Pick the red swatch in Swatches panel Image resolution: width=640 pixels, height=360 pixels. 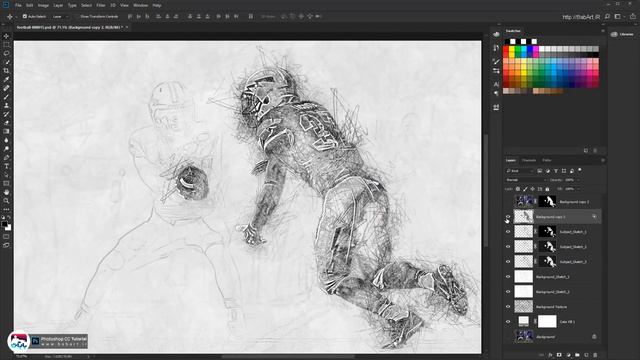[506, 49]
